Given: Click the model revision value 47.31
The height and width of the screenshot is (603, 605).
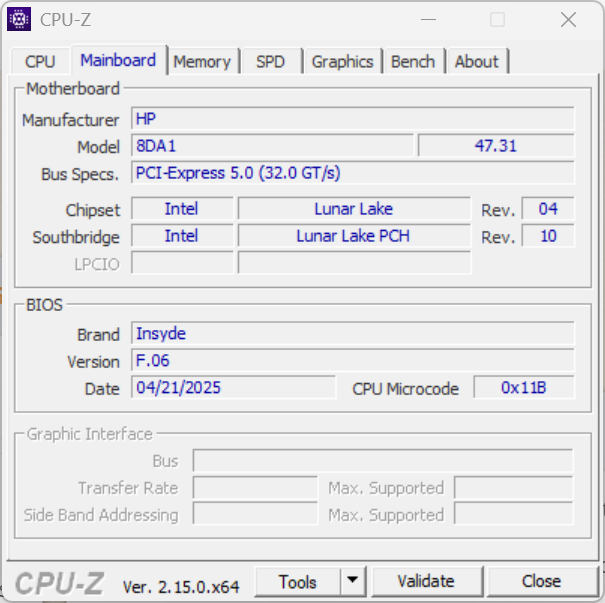Looking at the screenshot, I should click(496, 146).
